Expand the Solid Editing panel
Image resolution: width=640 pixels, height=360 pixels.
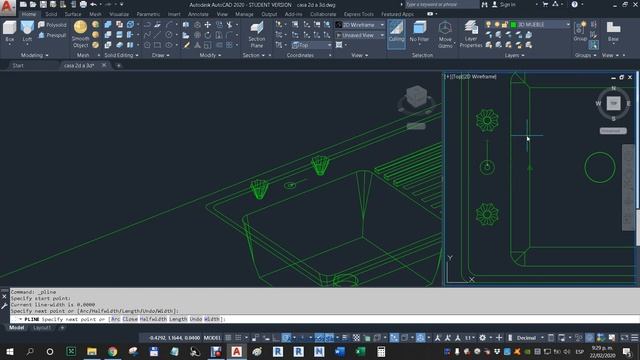pyautogui.click(x=121, y=55)
